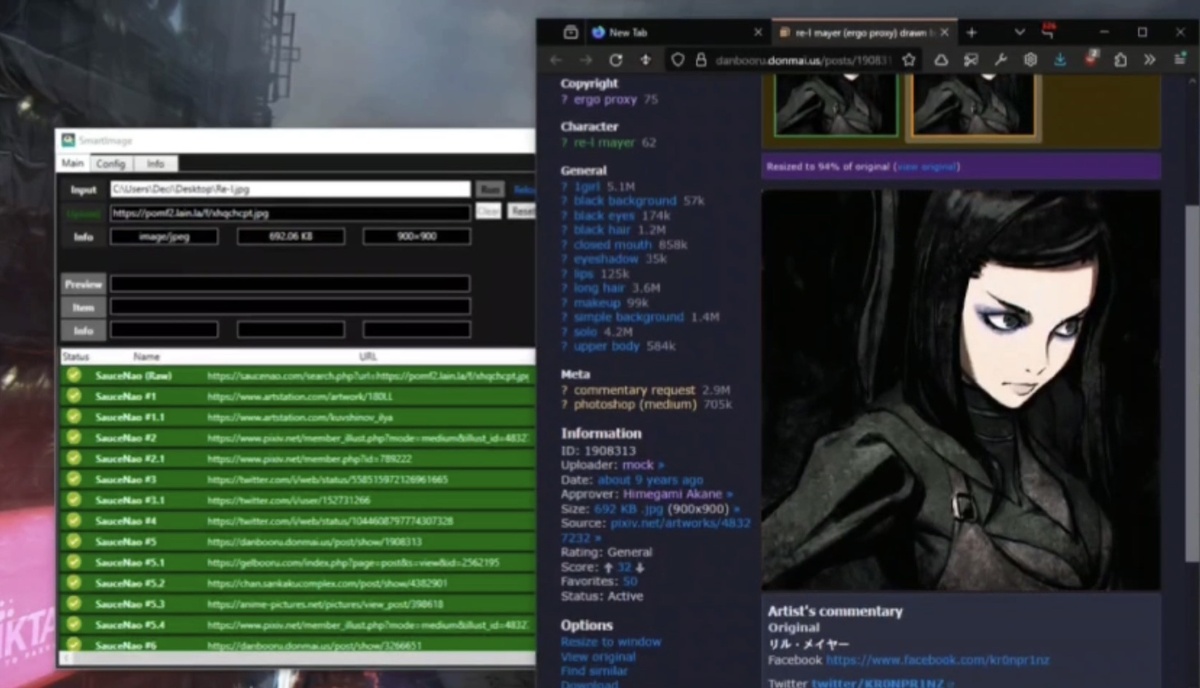1200x688 pixels.
Task: Downvote the post with the down arrow
Action: pyautogui.click(x=640, y=567)
